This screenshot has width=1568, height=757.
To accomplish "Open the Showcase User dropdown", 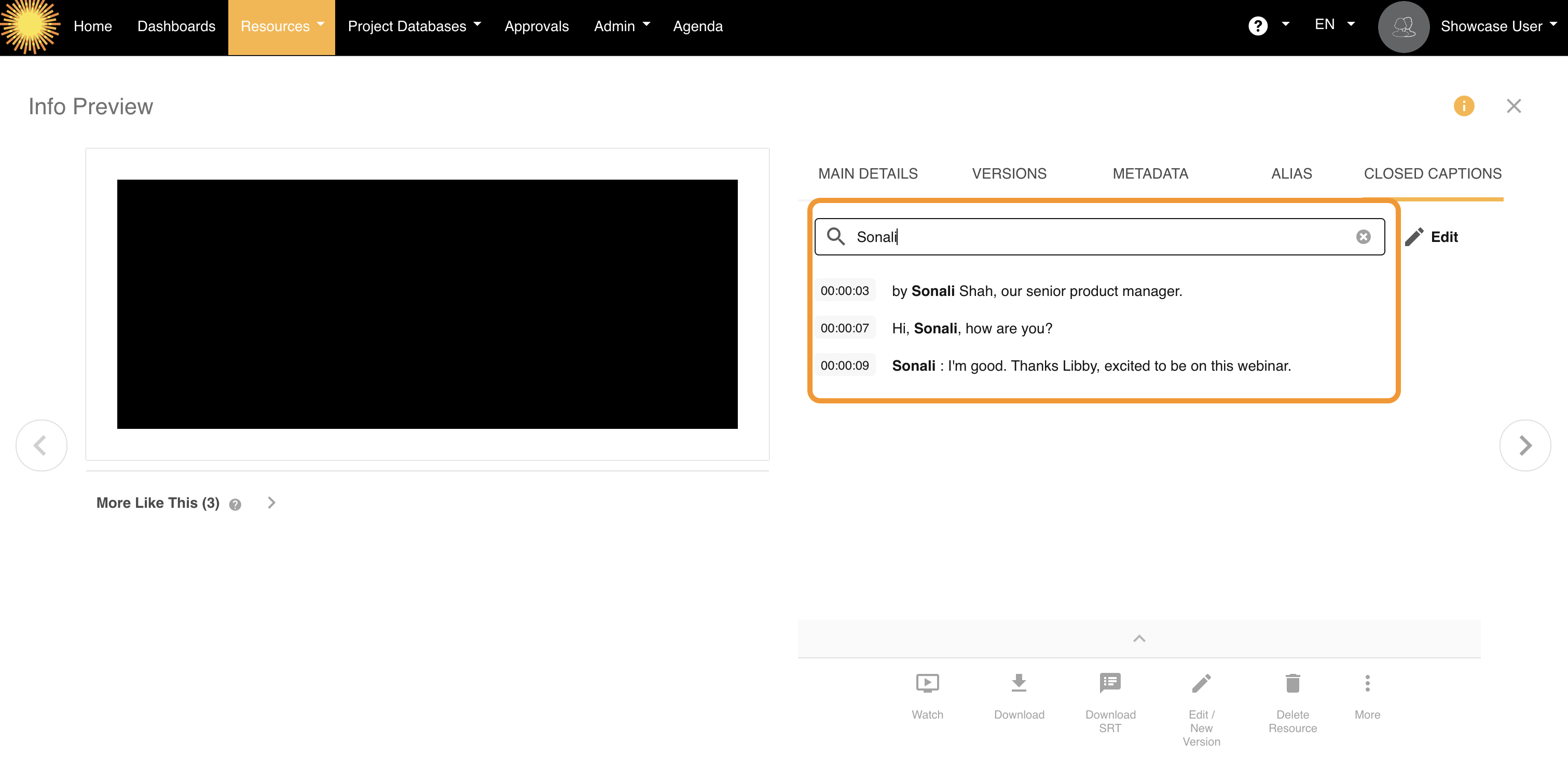I will (1498, 26).
